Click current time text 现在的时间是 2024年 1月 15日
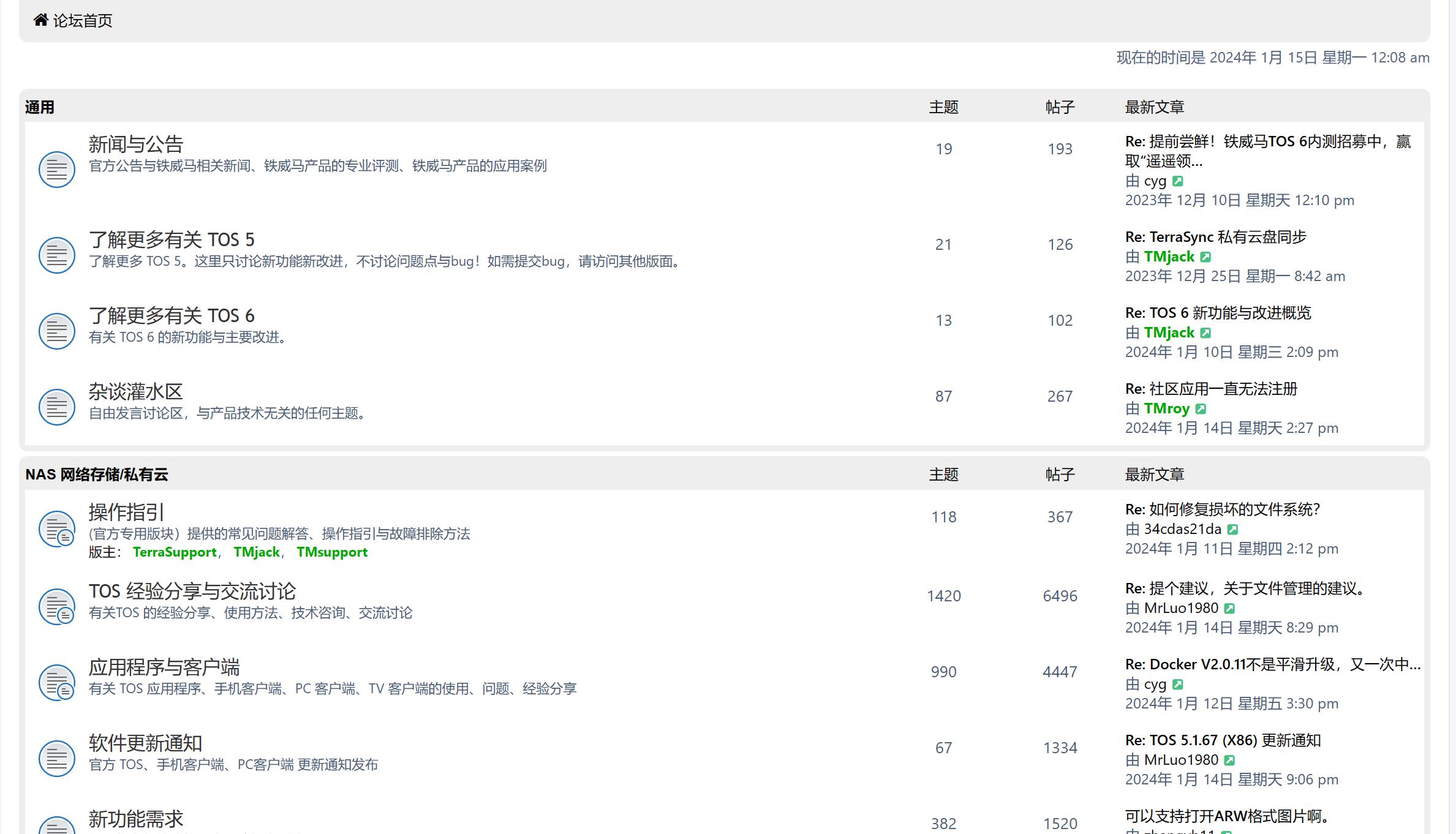 point(1273,58)
